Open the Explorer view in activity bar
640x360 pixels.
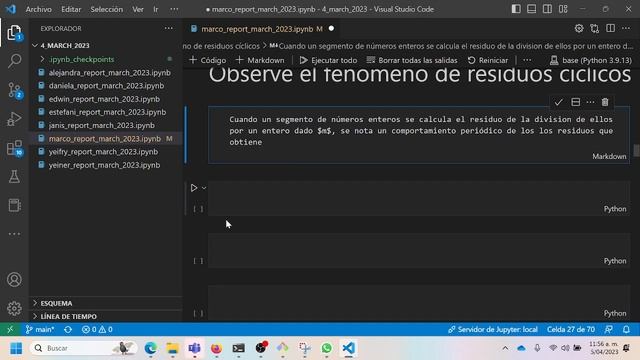tap(14, 32)
